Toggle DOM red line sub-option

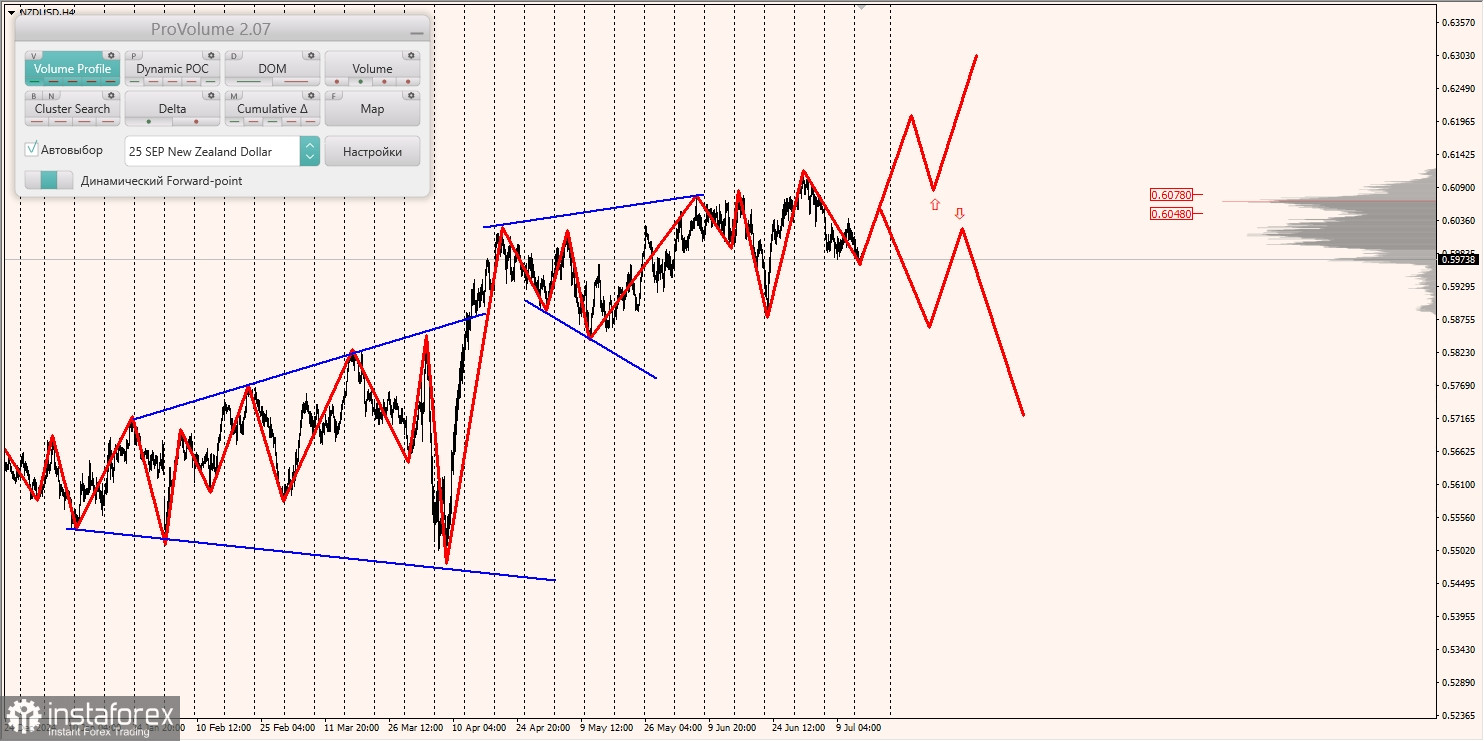point(296,81)
